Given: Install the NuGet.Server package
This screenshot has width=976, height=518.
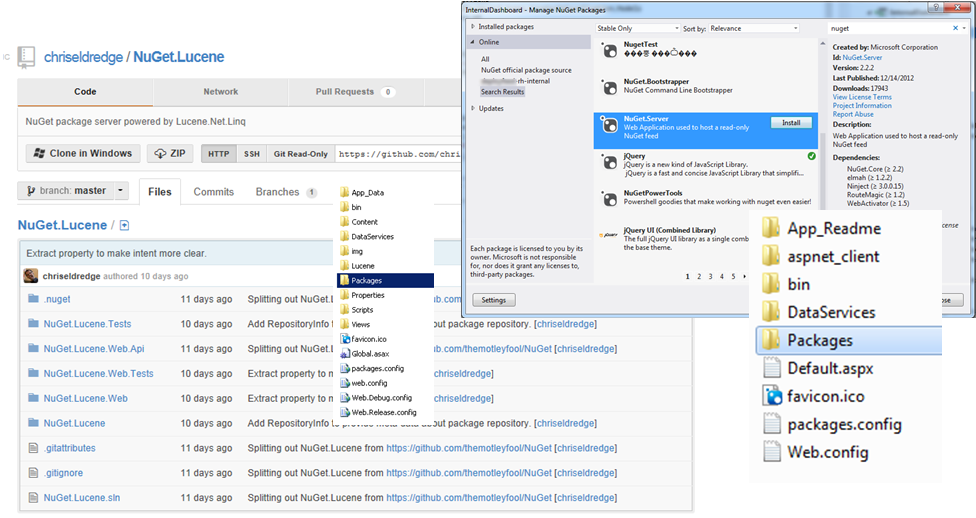Looking at the screenshot, I should [790, 123].
